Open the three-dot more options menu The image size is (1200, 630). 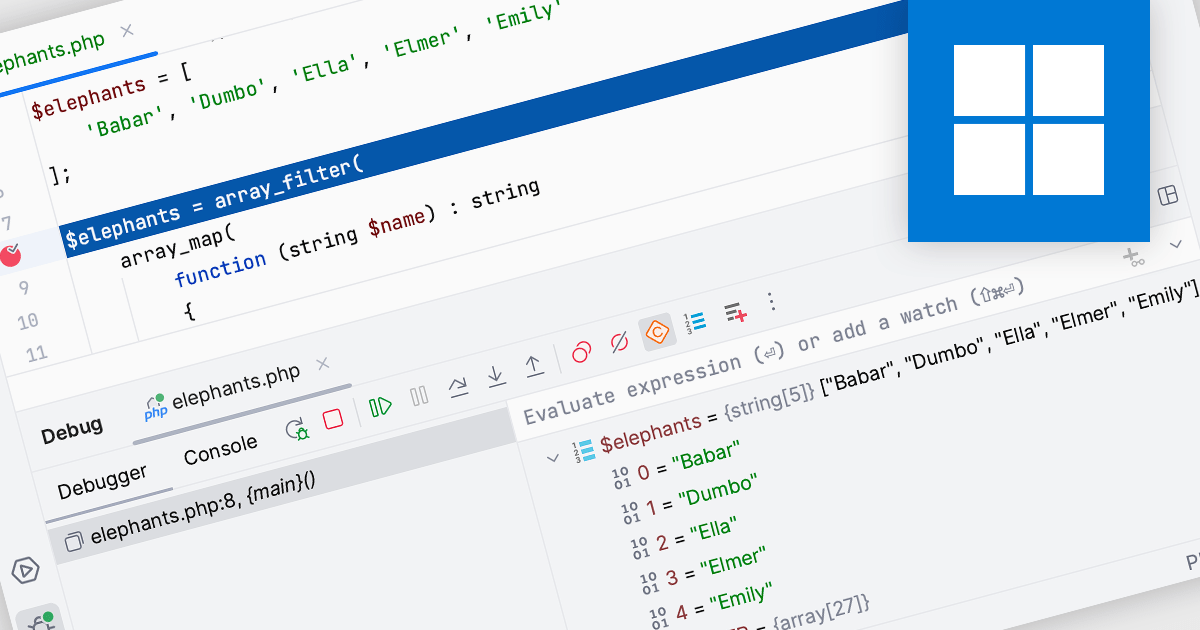pyautogui.click(x=770, y=301)
